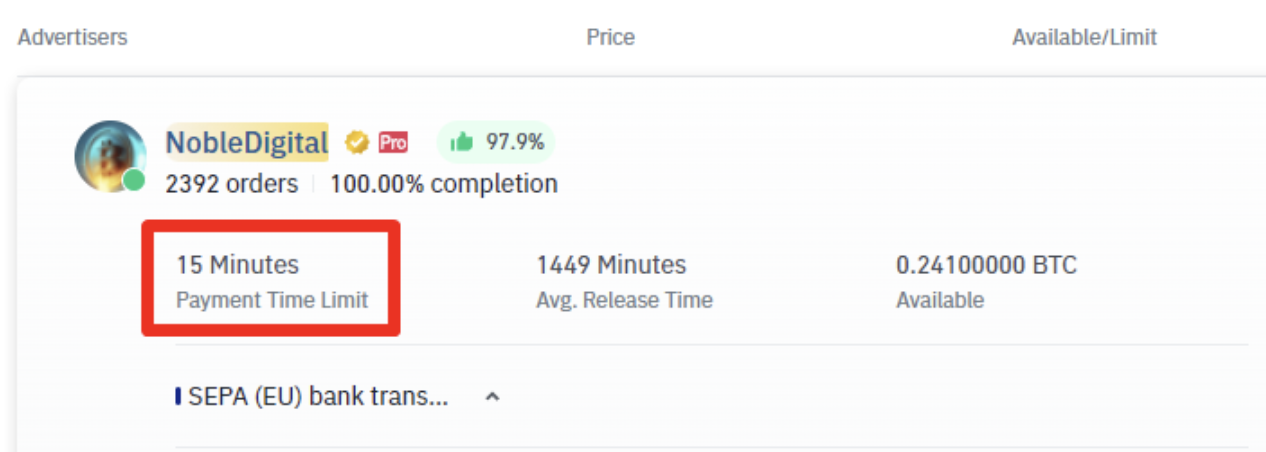Screen dimensions: 1266x452
Task: Click the NobleDigital advertiser avatar
Action: pos(110,156)
